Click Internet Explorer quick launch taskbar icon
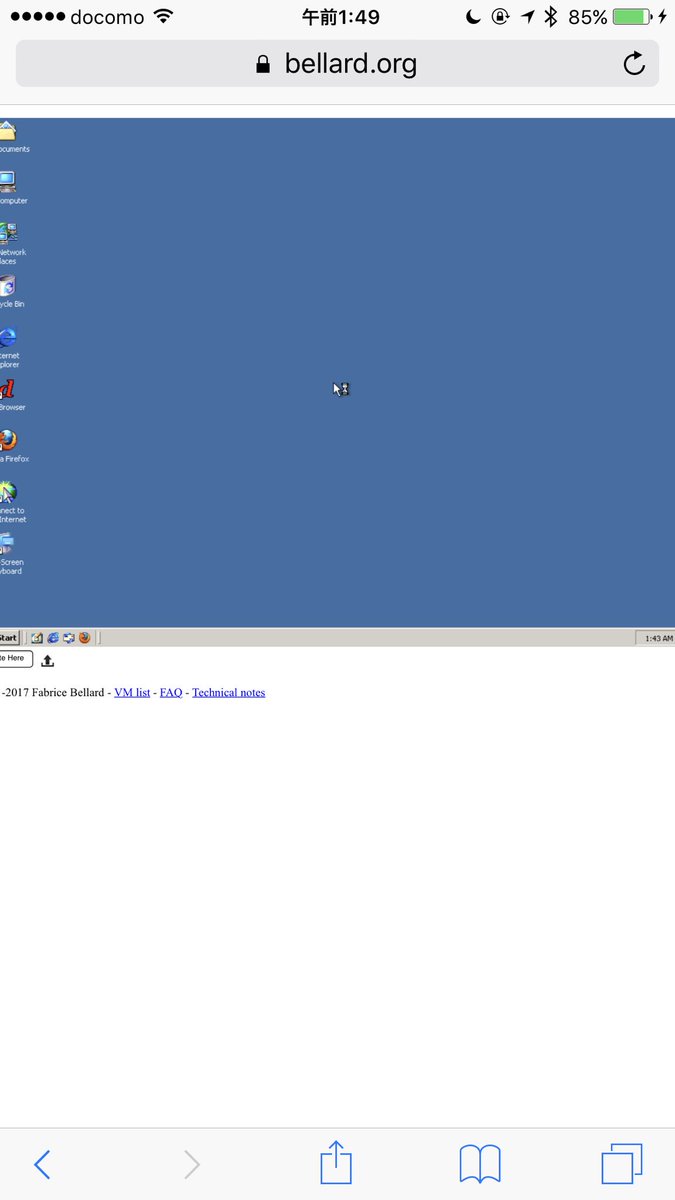The height and width of the screenshot is (1200, 675). [53, 637]
